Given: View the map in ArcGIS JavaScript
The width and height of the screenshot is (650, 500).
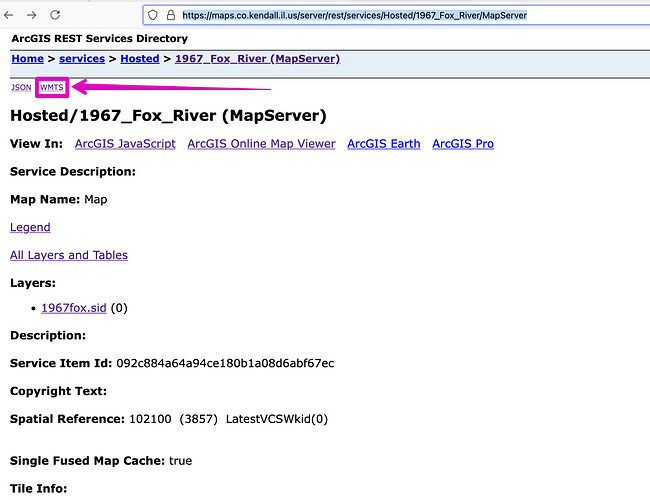Looking at the screenshot, I should (125, 144).
